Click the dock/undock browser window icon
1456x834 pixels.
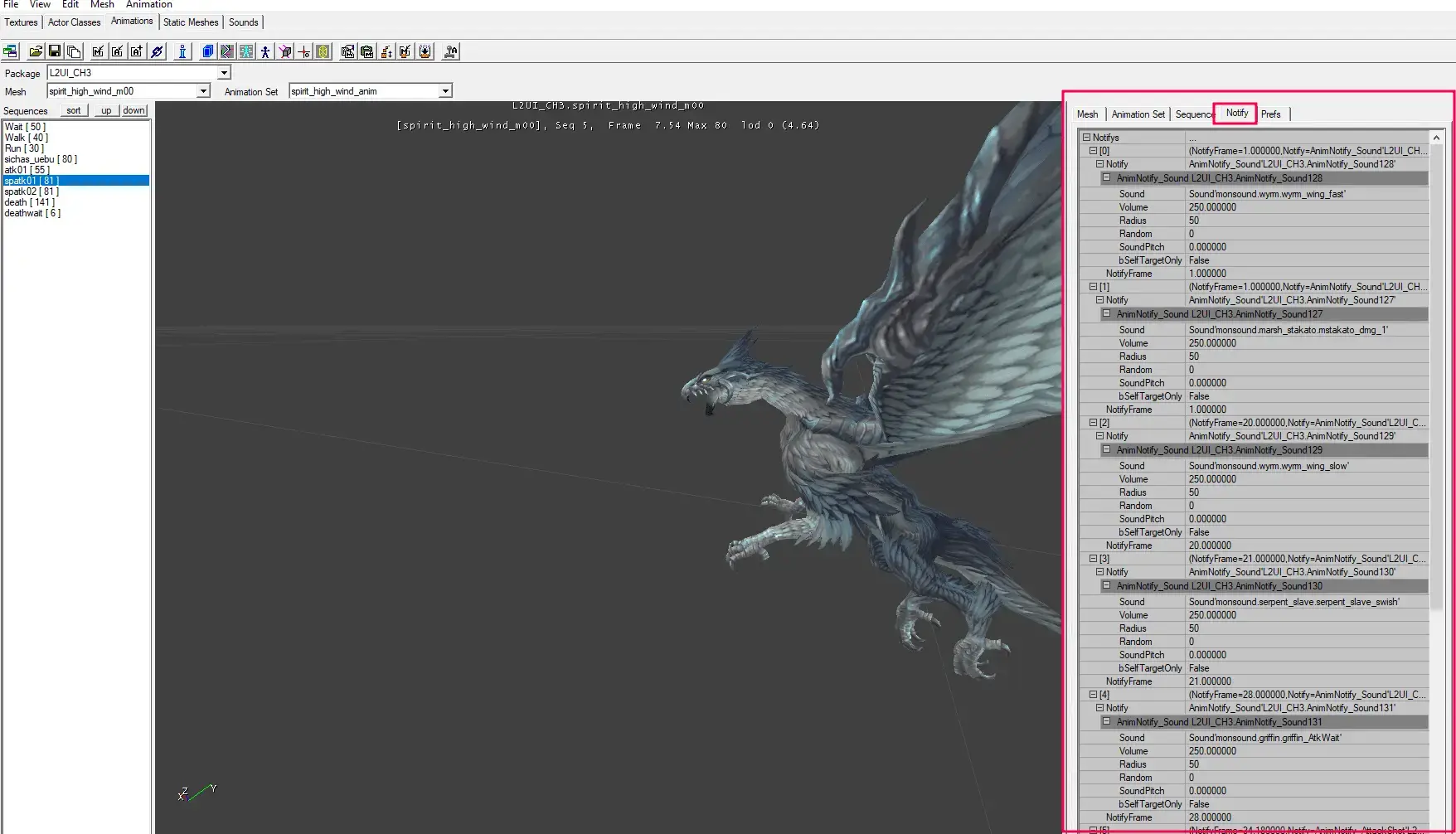pos(11,51)
